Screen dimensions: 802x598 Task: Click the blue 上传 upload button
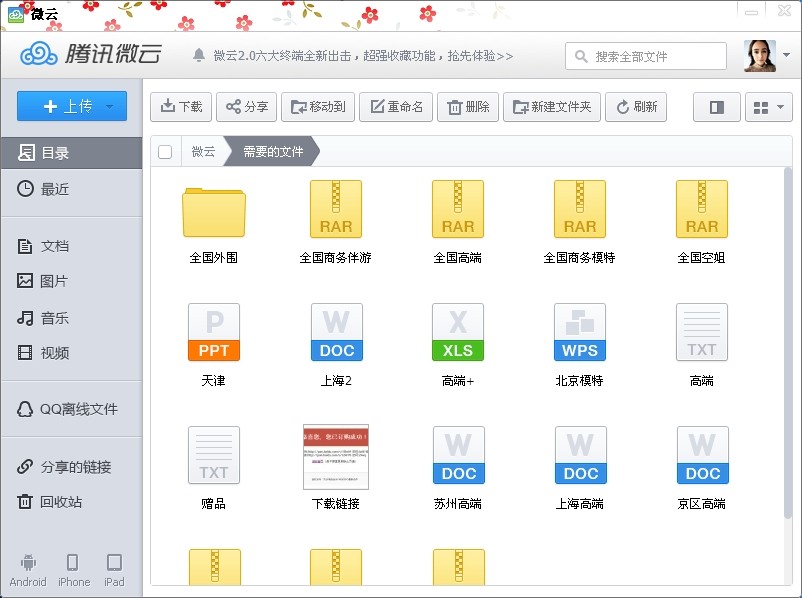coord(71,106)
